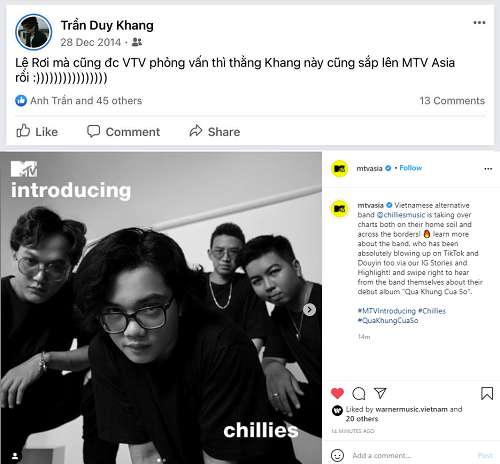Open the Instagram post three-dot options menu
The height and width of the screenshot is (464, 500).
pyautogui.click(x=488, y=169)
